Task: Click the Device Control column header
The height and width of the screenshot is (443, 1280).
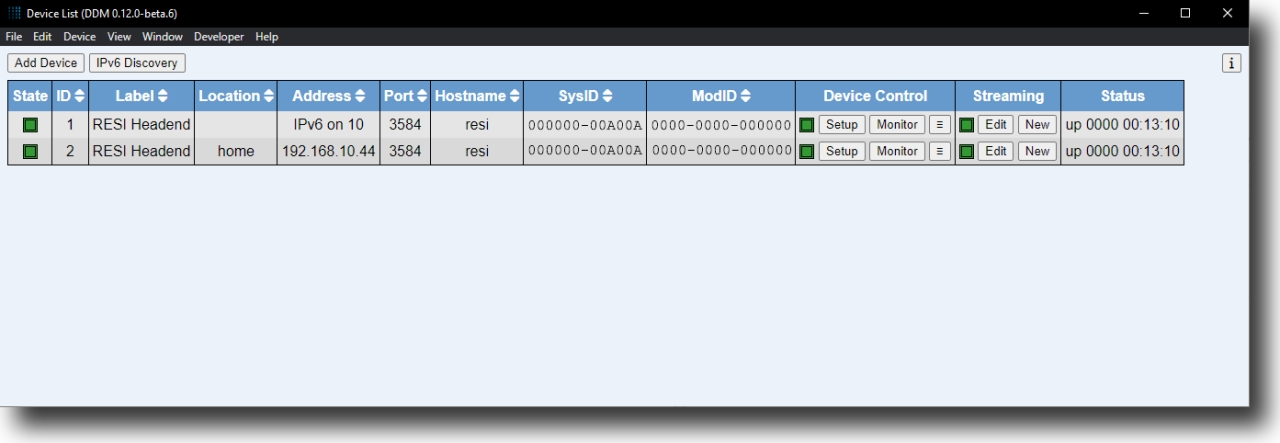Action: tap(875, 96)
